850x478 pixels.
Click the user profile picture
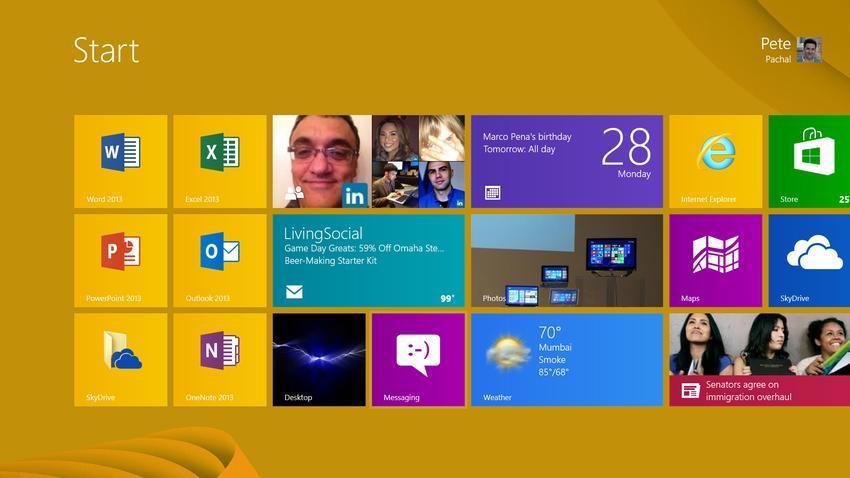[x=810, y=49]
